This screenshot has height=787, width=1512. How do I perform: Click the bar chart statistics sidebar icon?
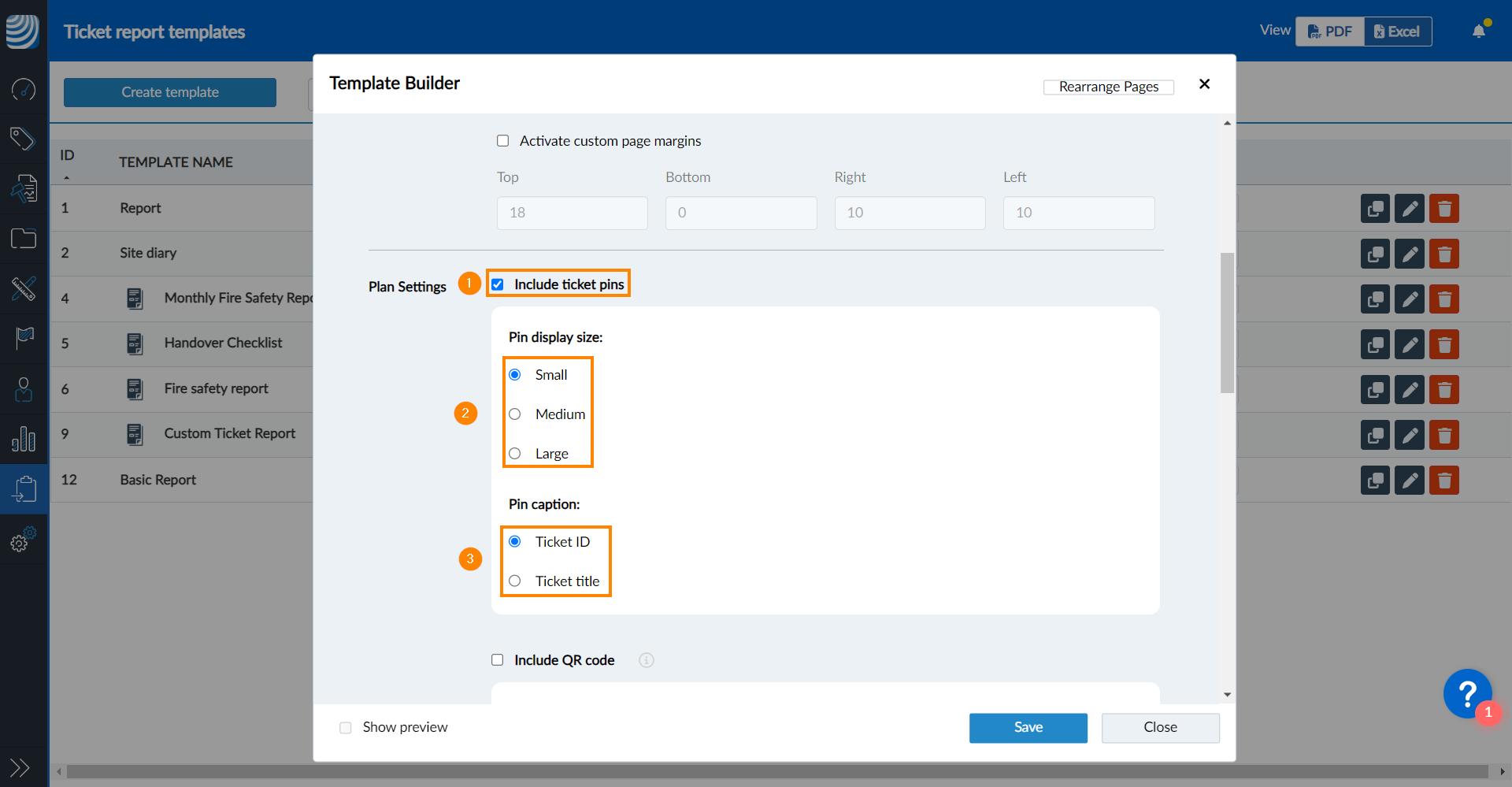coord(23,439)
